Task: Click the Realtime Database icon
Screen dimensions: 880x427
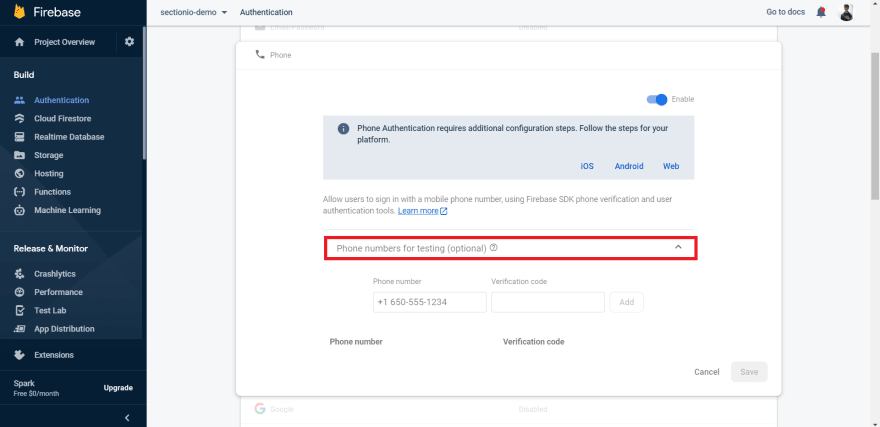Action: click(20, 137)
